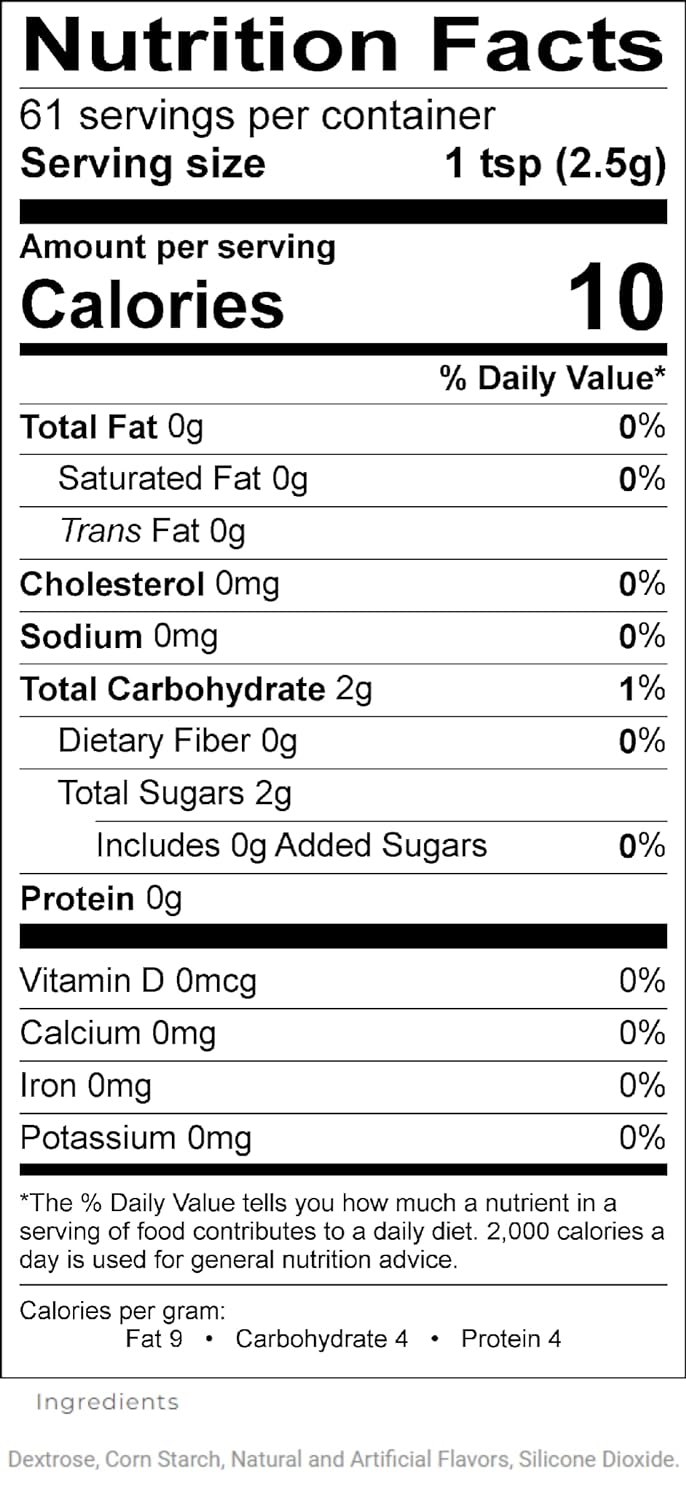Select the Dietary Fiber 0g line
The height and width of the screenshot is (1500, 686).
click(x=177, y=741)
